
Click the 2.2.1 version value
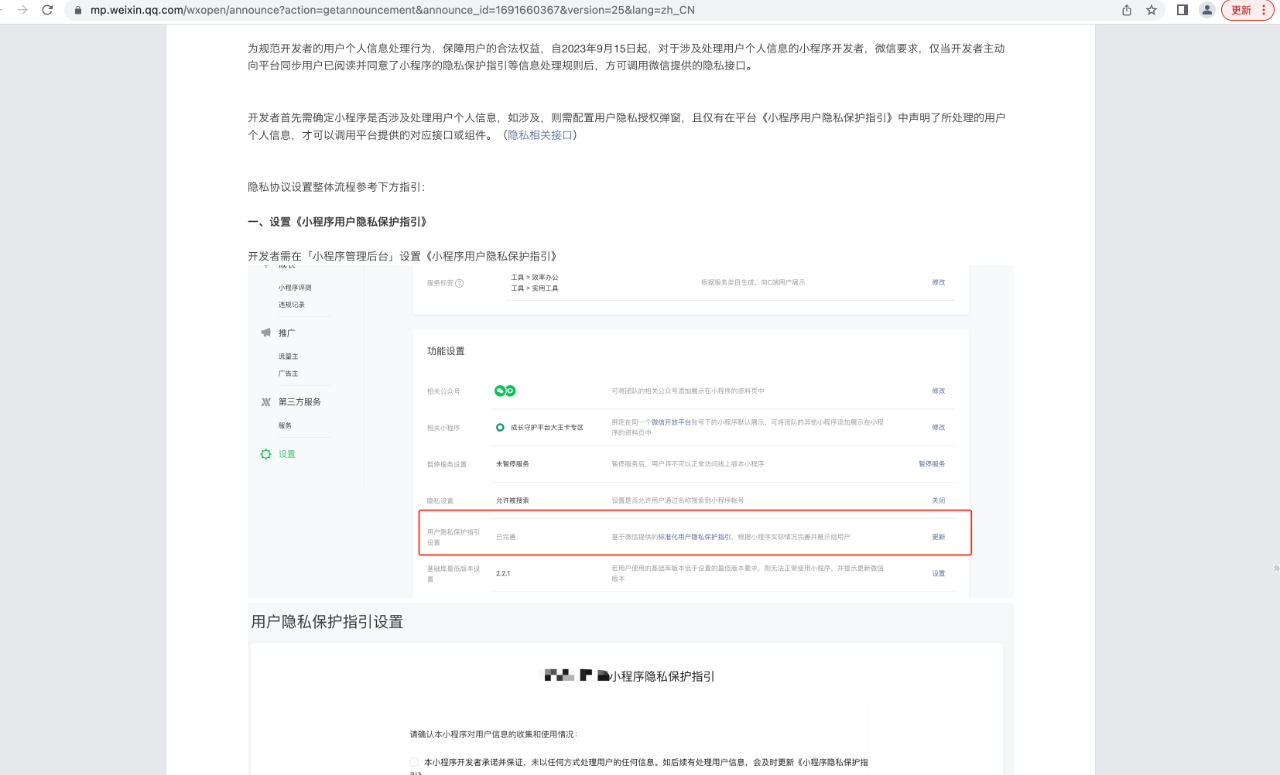coord(503,573)
